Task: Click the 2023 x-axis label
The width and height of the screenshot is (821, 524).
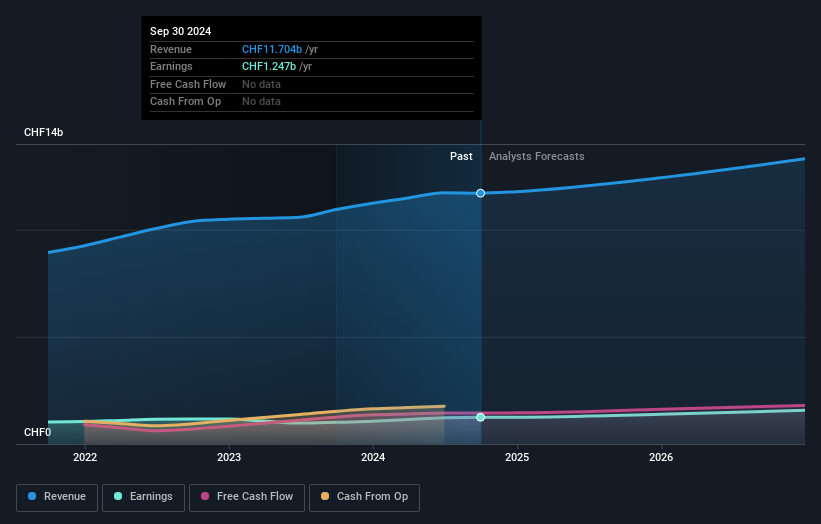Action: pos(229,457)
